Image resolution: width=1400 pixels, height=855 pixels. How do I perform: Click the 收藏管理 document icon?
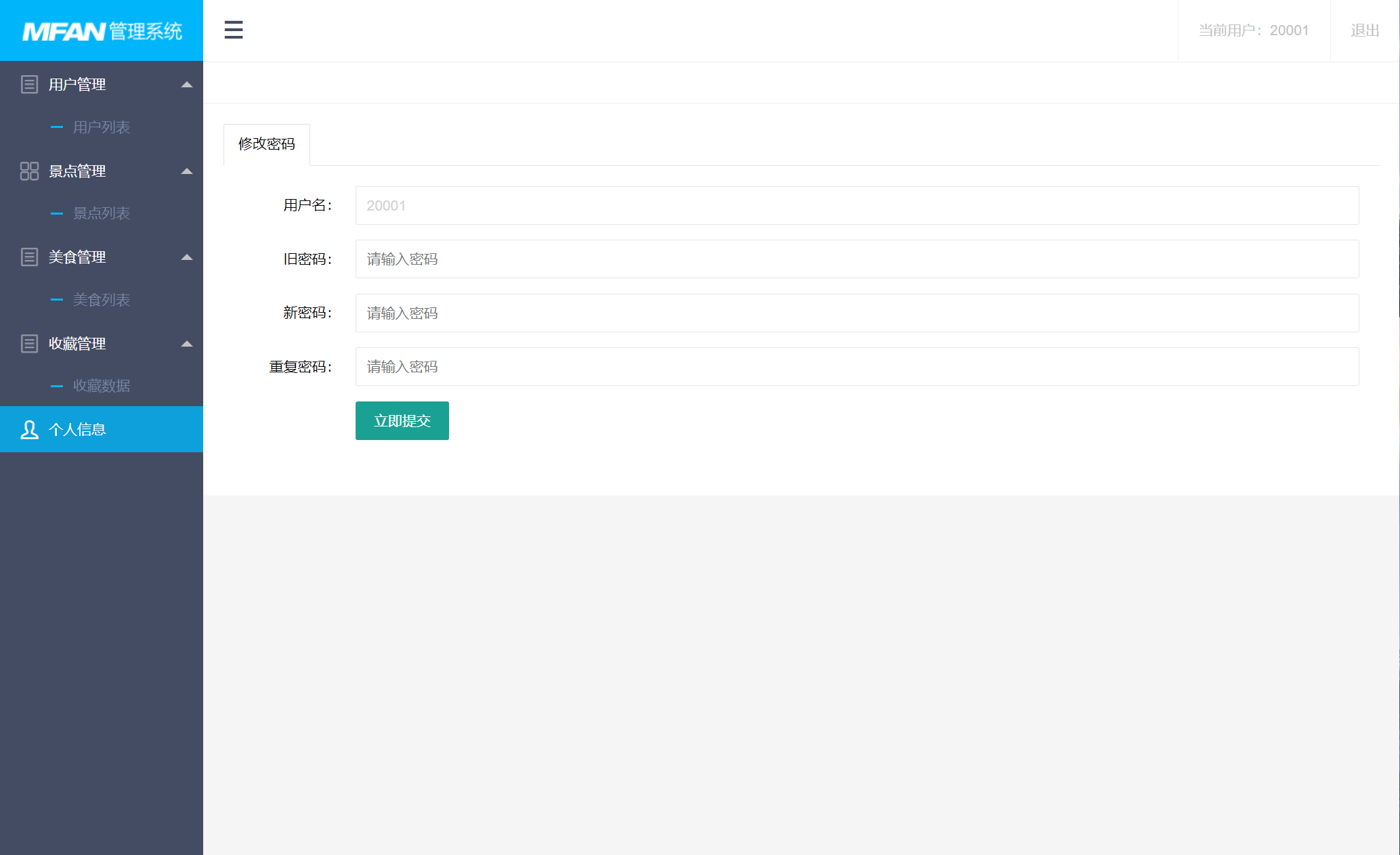29,343
